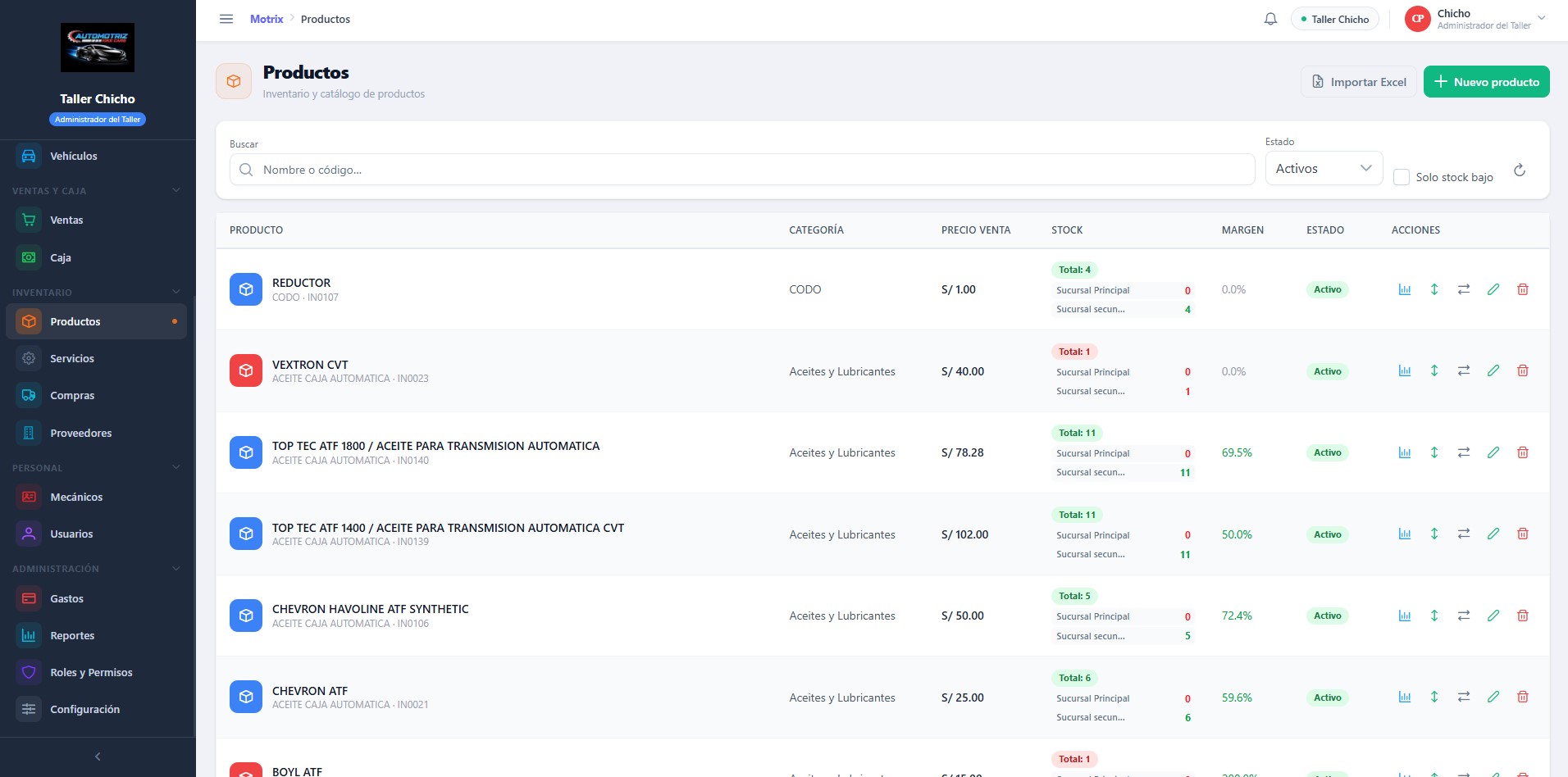This screenshot has width=1568, height=777.
Task: Refresh the product list filters
Action: click(1520, 170)
